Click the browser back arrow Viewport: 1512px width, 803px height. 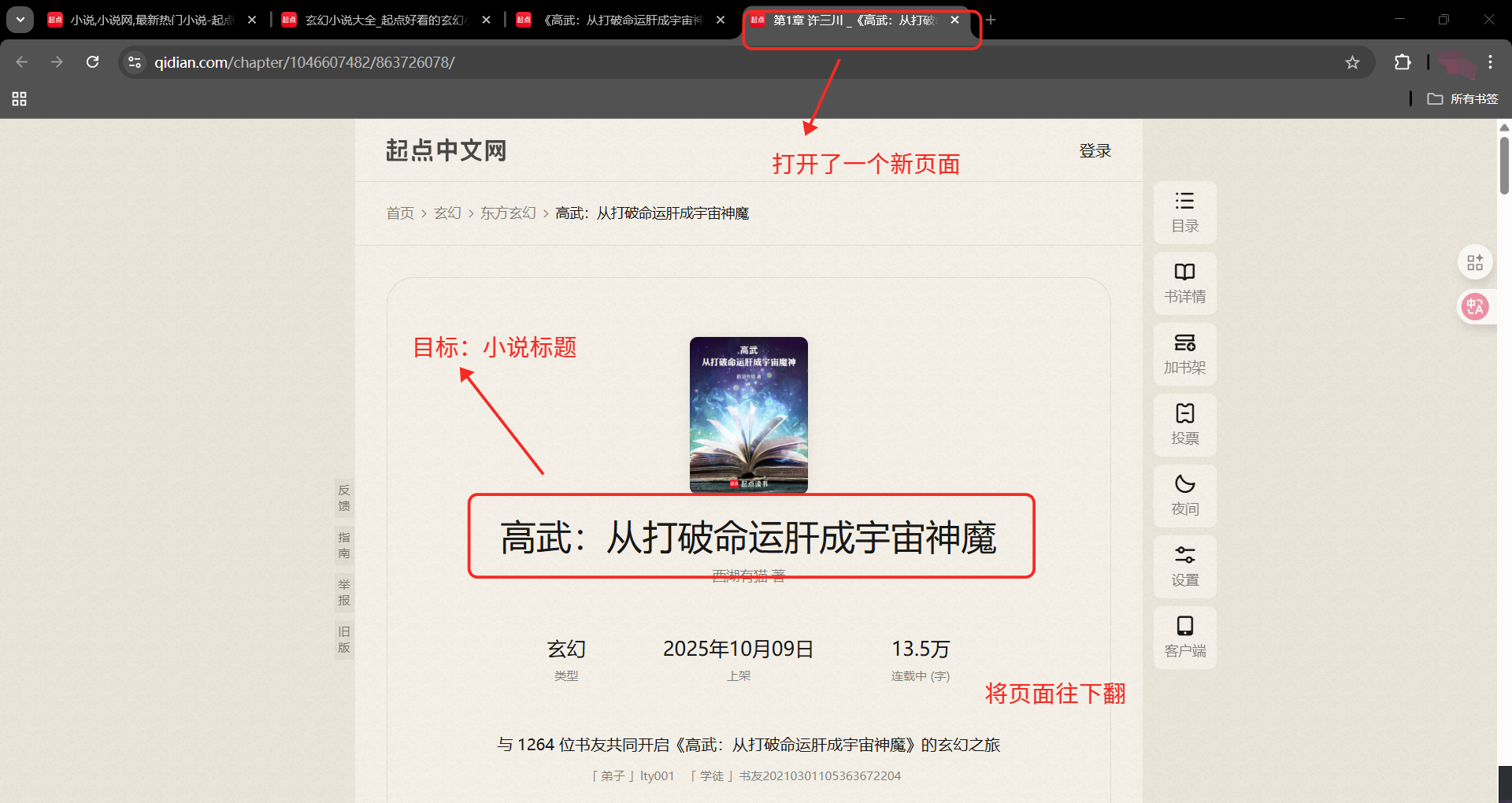point(22,62)
